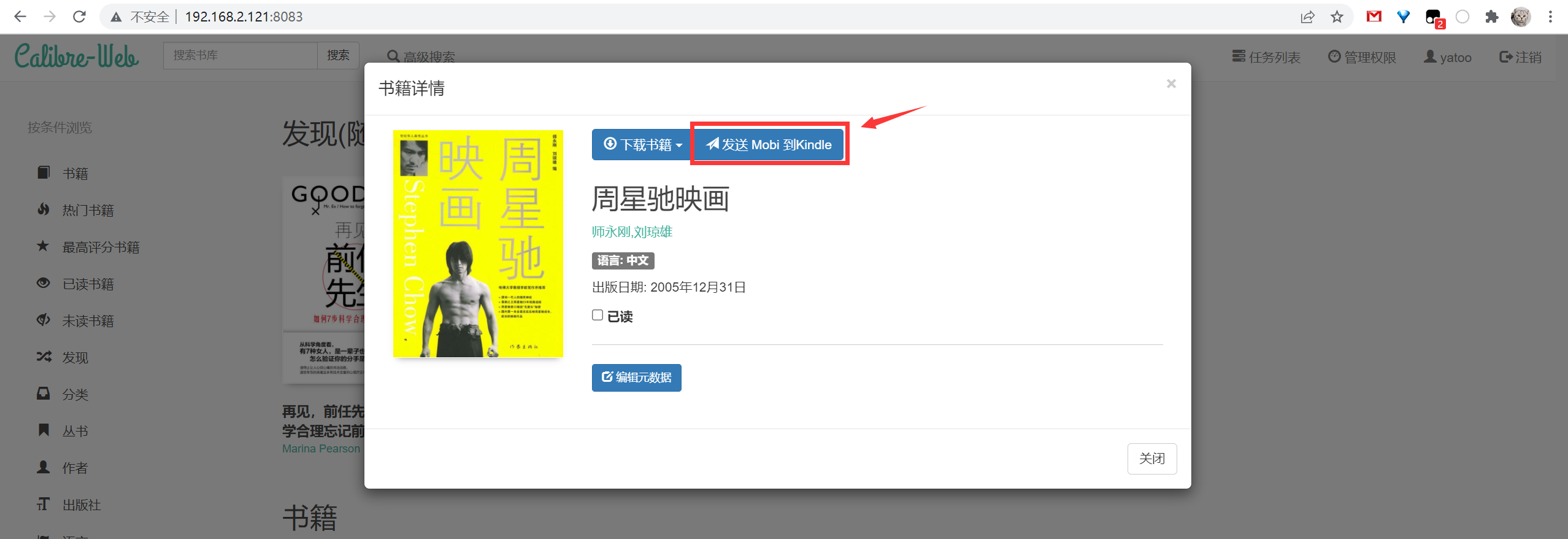
Task: Click the 关闭 button in the dialog
Action: click(x=1151, y=459)
